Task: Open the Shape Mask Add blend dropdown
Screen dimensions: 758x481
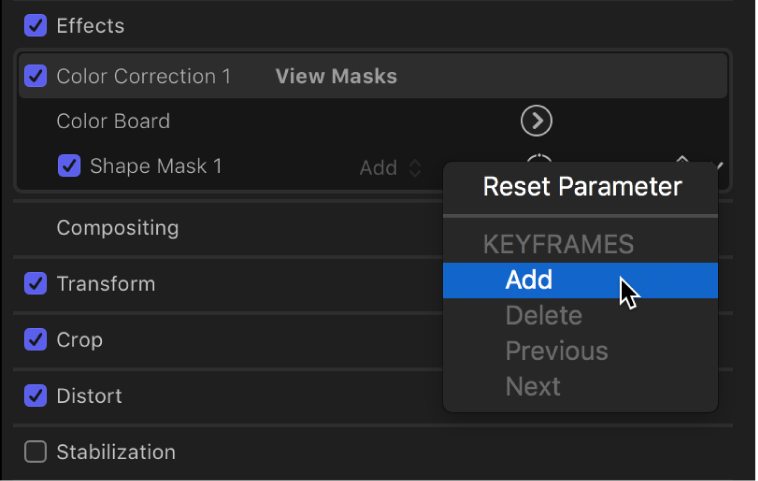Action: point(390,168)
